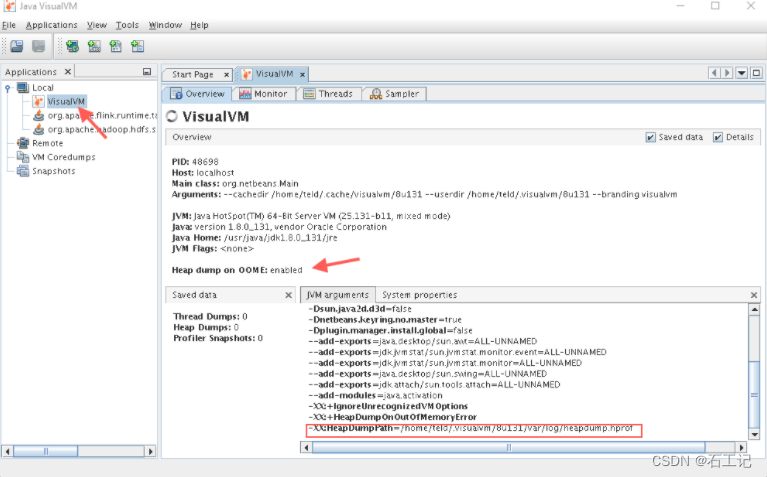
Task: Click Add Application Snapshot toolbar icon
Action: [137, 46]
